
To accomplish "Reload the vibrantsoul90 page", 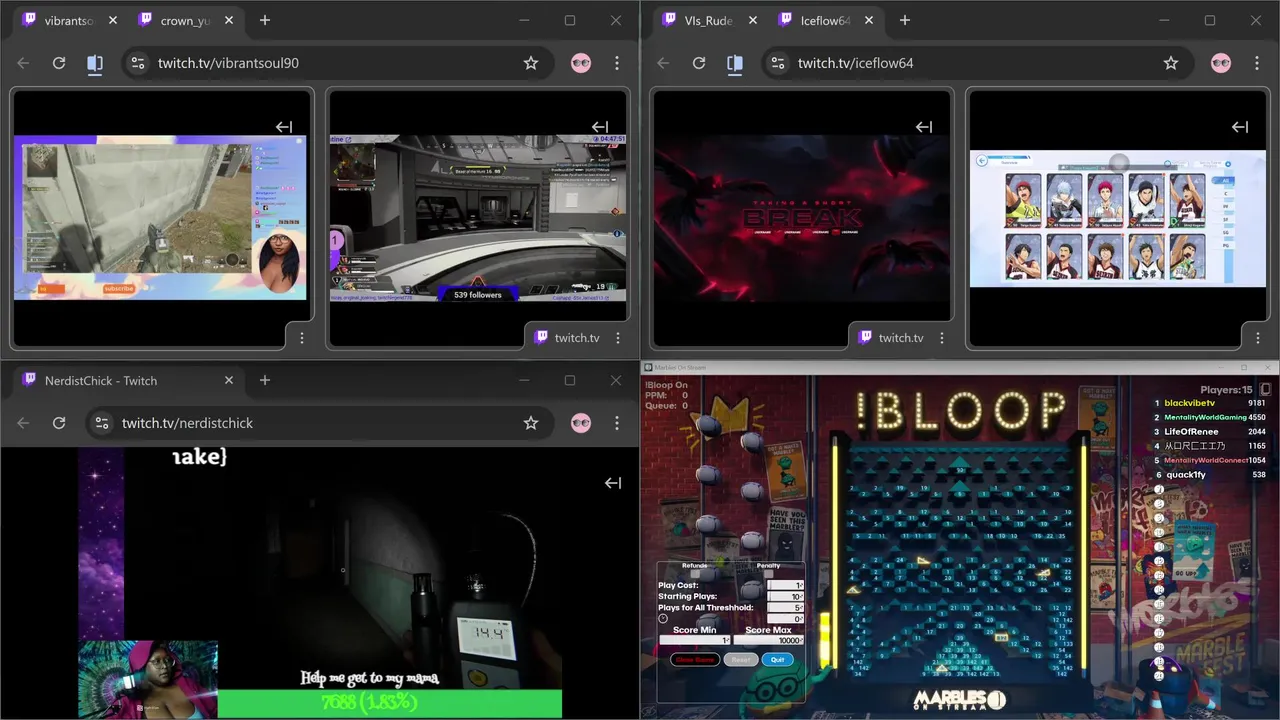I will tap(59, 63).
